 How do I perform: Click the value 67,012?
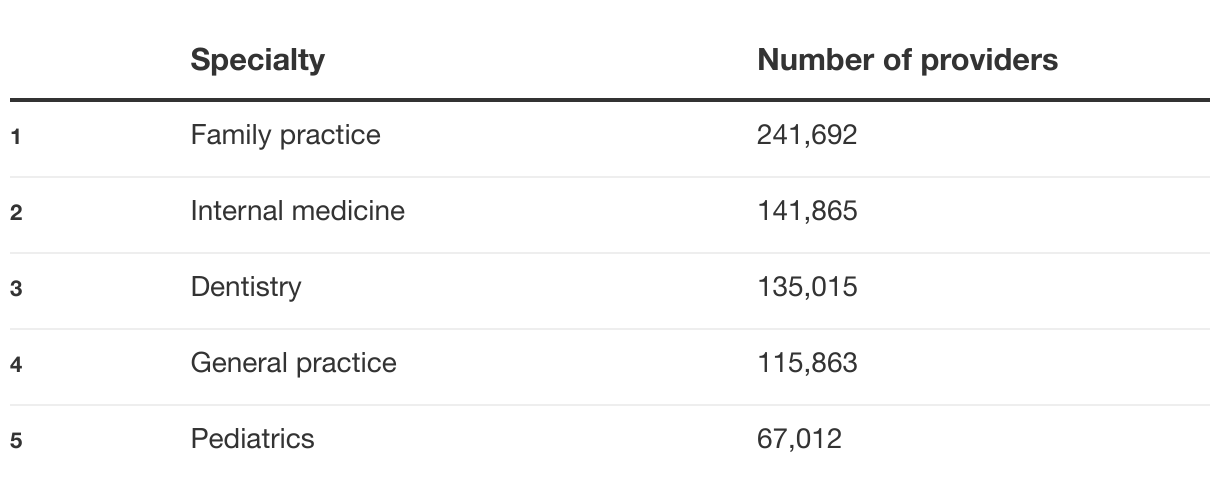(799, 439)
